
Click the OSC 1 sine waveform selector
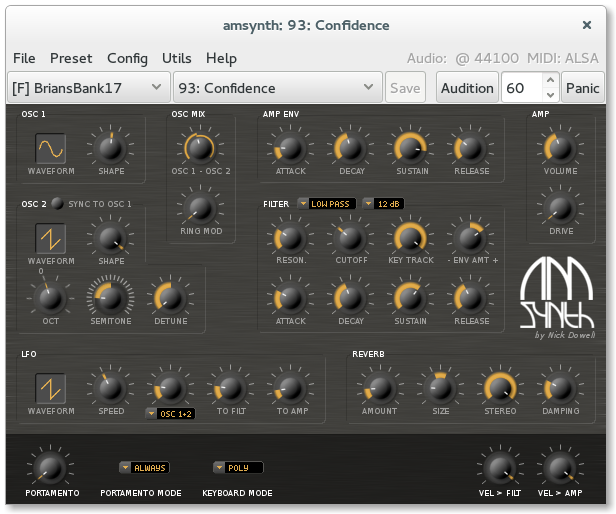pos(51,149)
